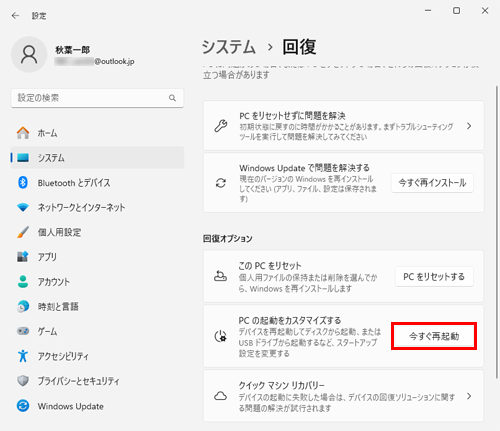Screen dimensions: 500x431
Task: Click the PC の起動をカスタマイズする heading
Action: coord(290,320)
